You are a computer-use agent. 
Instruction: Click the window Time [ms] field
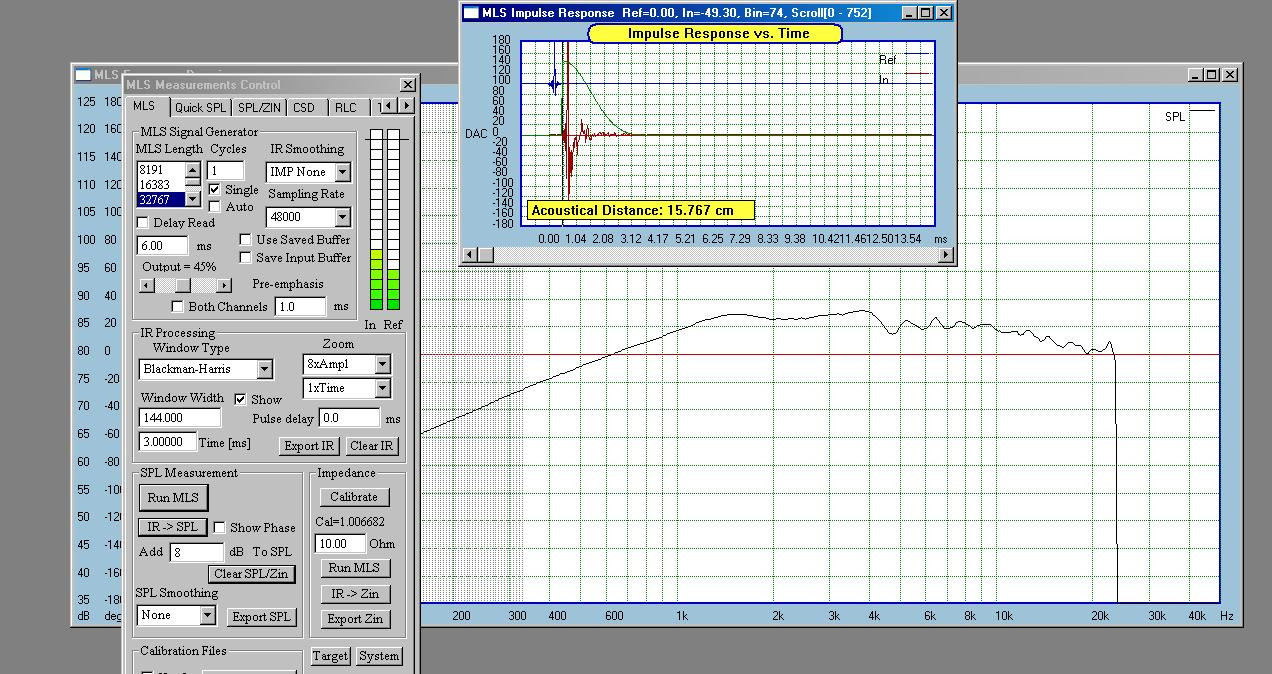pyautogui.click(x=167, y=441)
